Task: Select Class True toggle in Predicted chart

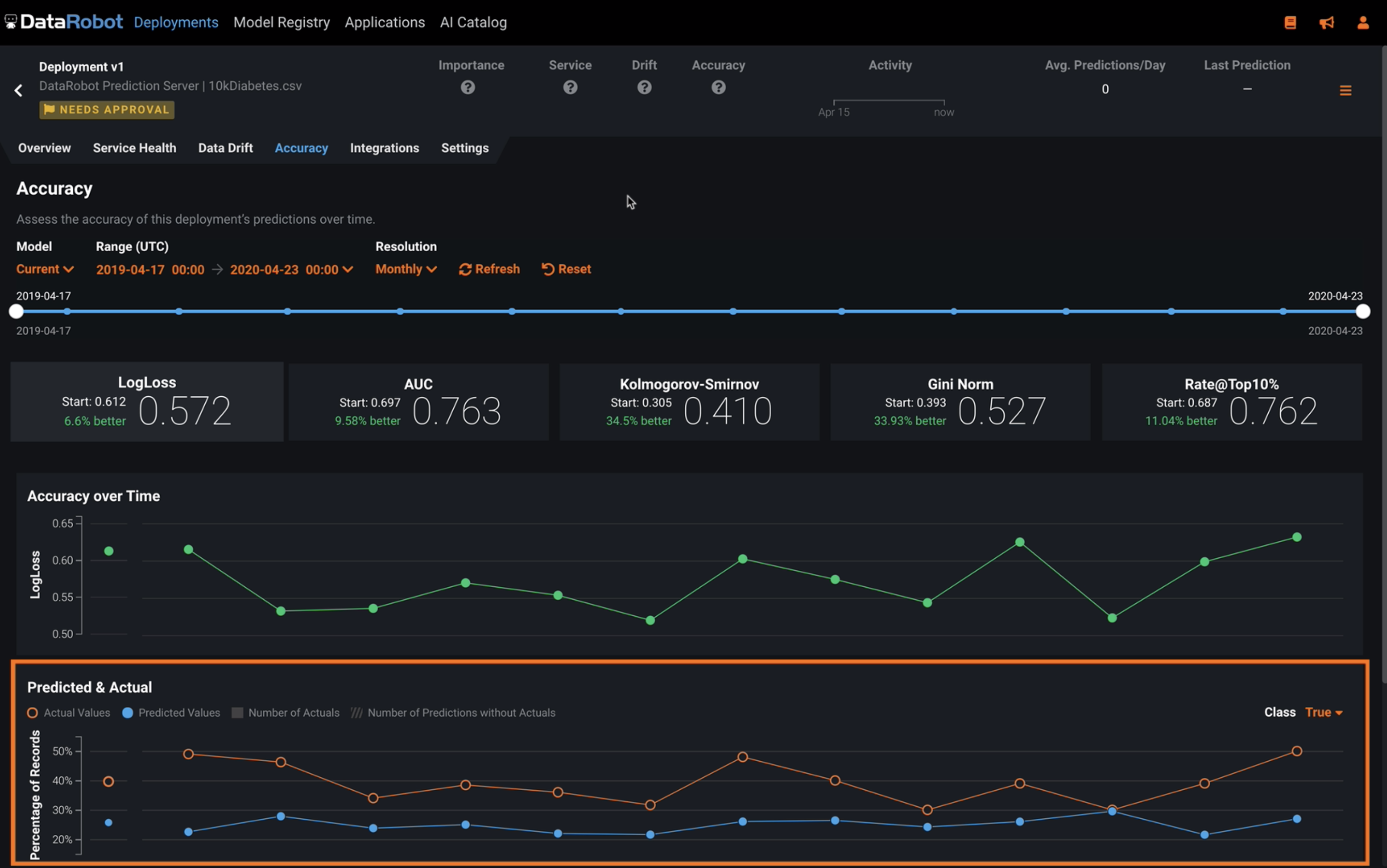Action: (x=1322, y=712)
